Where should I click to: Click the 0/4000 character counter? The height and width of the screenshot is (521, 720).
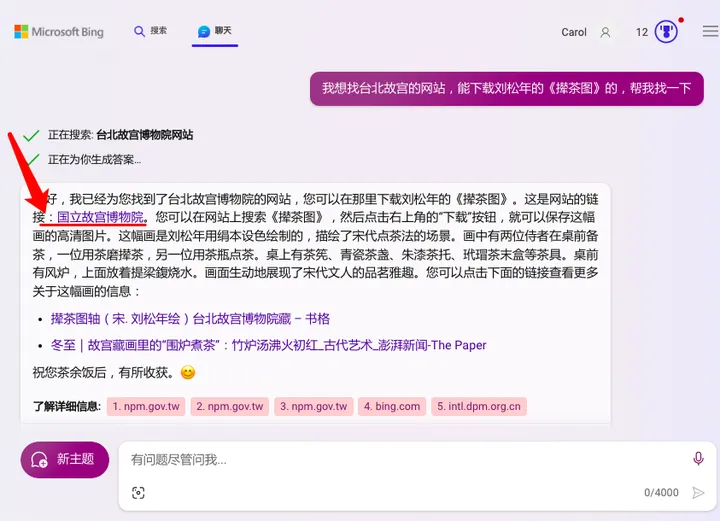point(661,493)
